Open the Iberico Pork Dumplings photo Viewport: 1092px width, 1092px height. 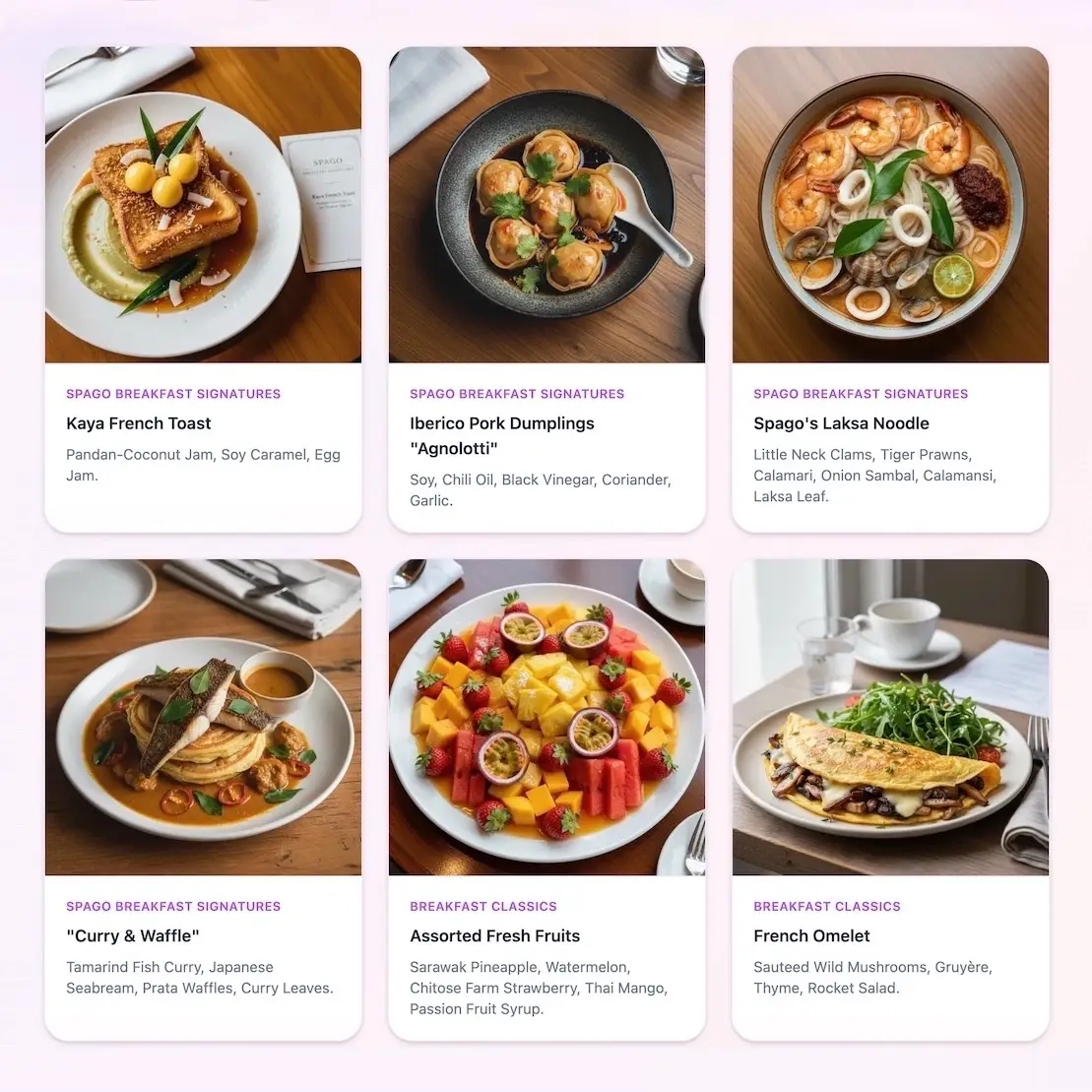click(546, 205)
